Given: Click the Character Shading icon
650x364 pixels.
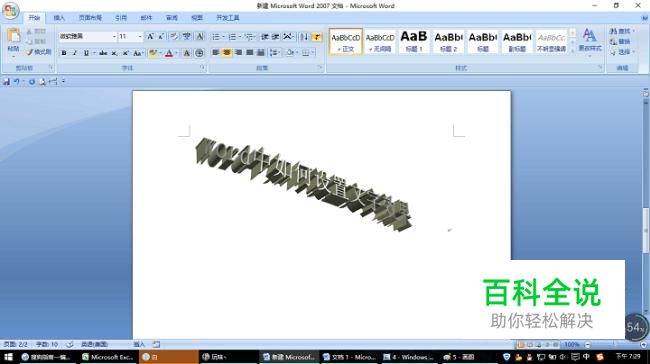Looking at the screenshot, I should tap(187, 53).
